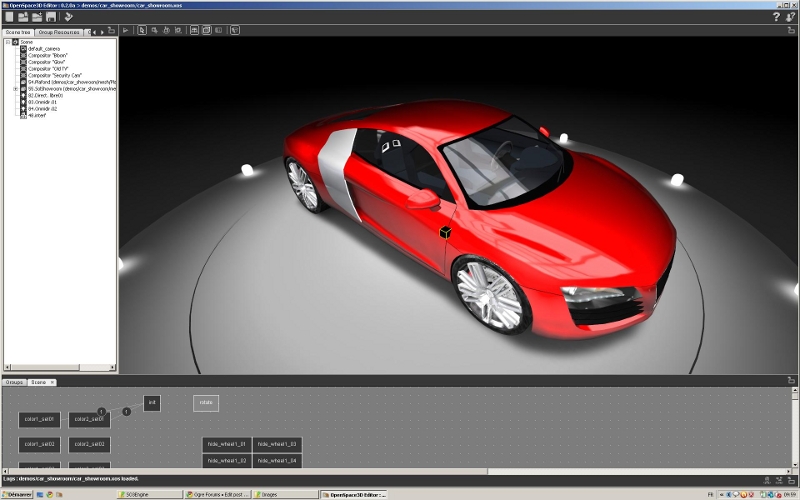
Task: Expand the 00.SolShowroom tree node
Action: coord(15,88)
